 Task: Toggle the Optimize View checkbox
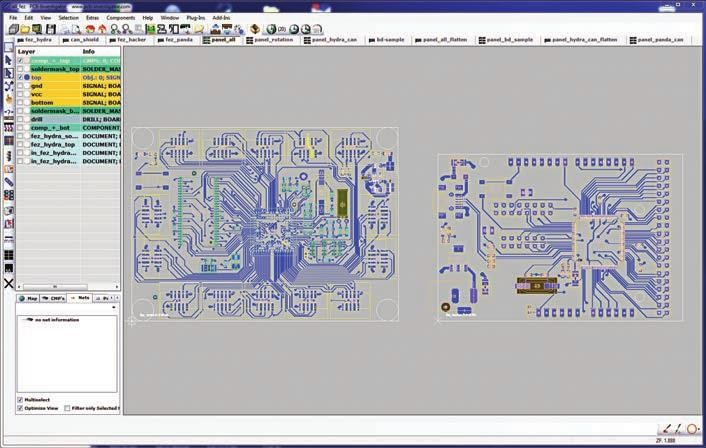pos(20,408)
